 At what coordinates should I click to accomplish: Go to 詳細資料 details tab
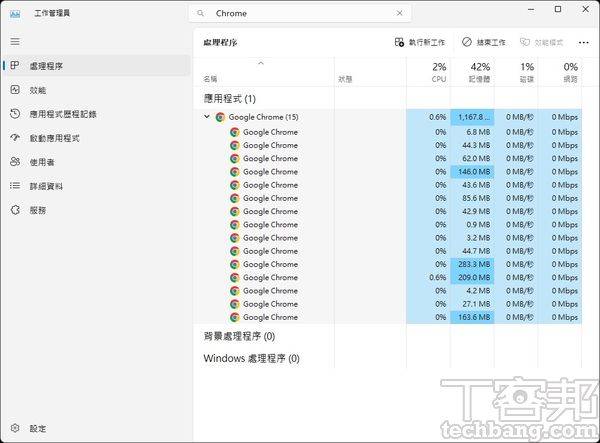coord(97,186)
